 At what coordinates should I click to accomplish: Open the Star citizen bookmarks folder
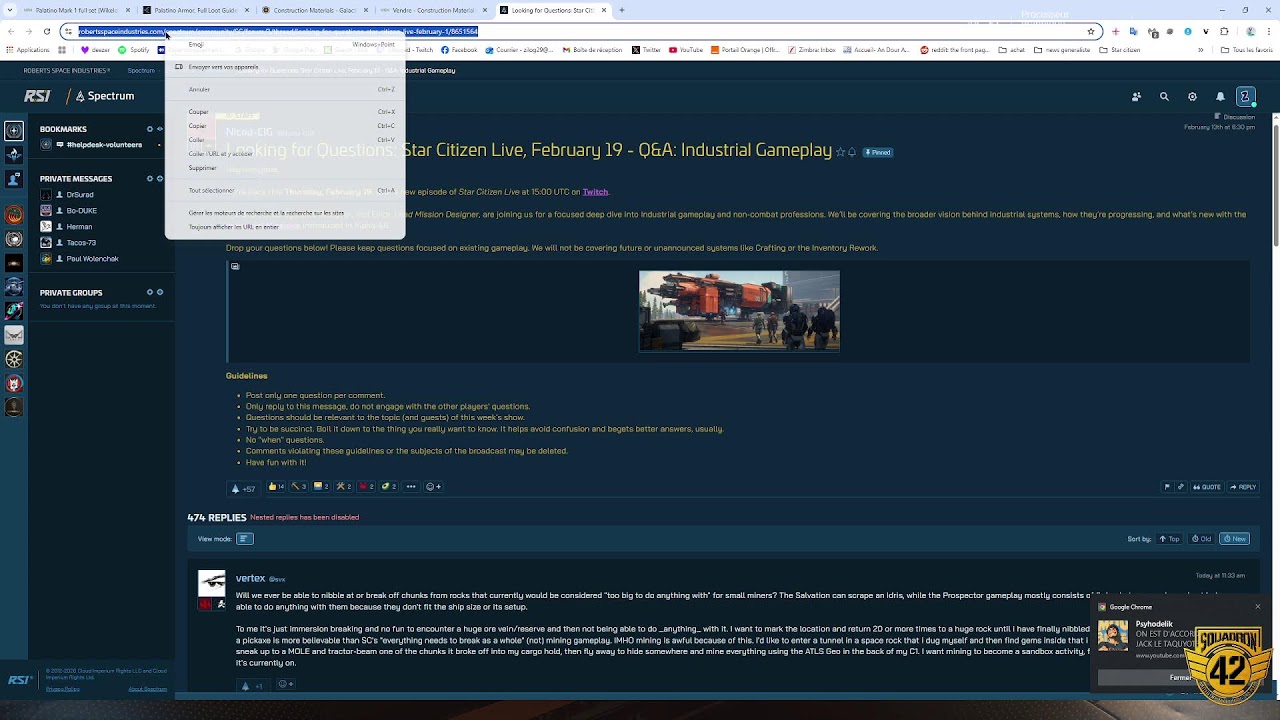tap(1120, 49)
